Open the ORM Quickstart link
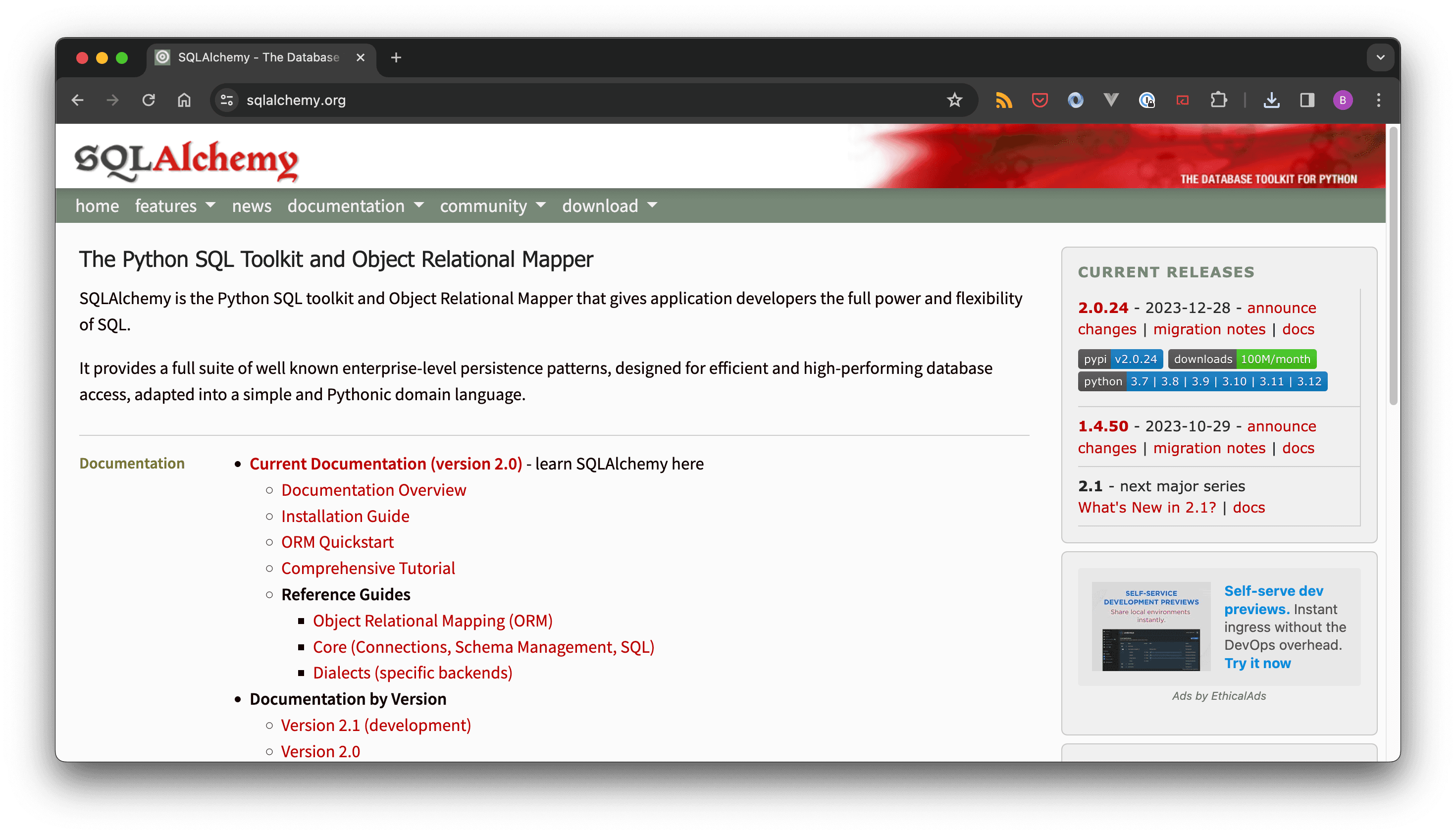This screenshot has width=1456, height=835. [337, 541]
